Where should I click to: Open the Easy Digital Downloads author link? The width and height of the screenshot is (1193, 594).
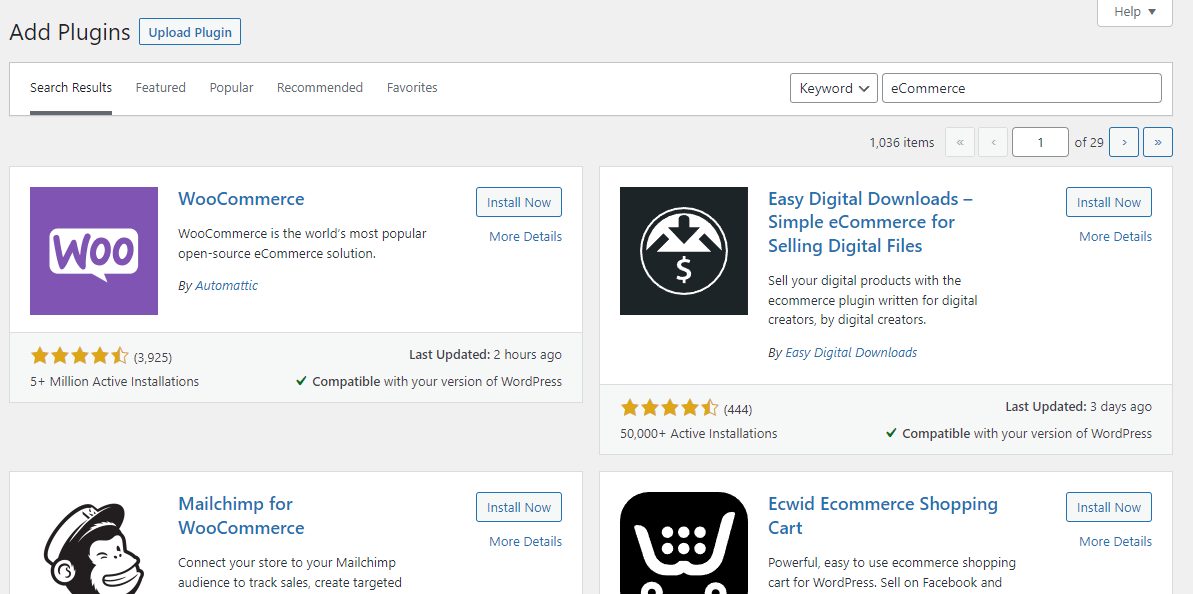click(x=851, y=353)
